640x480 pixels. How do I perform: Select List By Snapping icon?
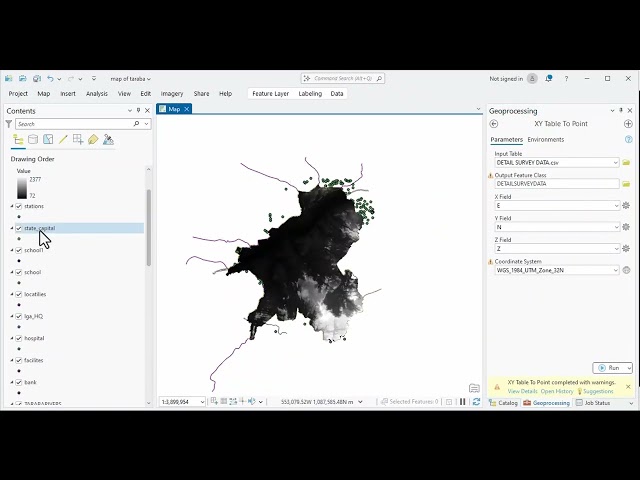click(78, 140)
